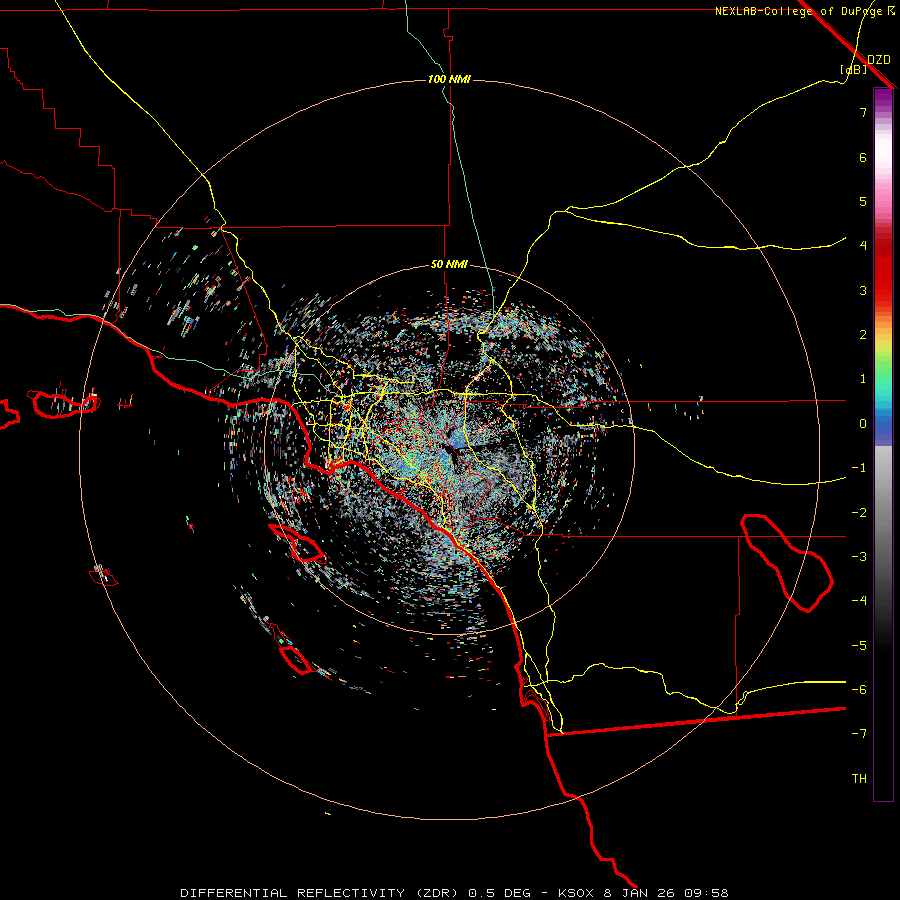The image size is (900, 900).
Task: Click the 7 value on the color scale
Action: [x=863, y=112]
